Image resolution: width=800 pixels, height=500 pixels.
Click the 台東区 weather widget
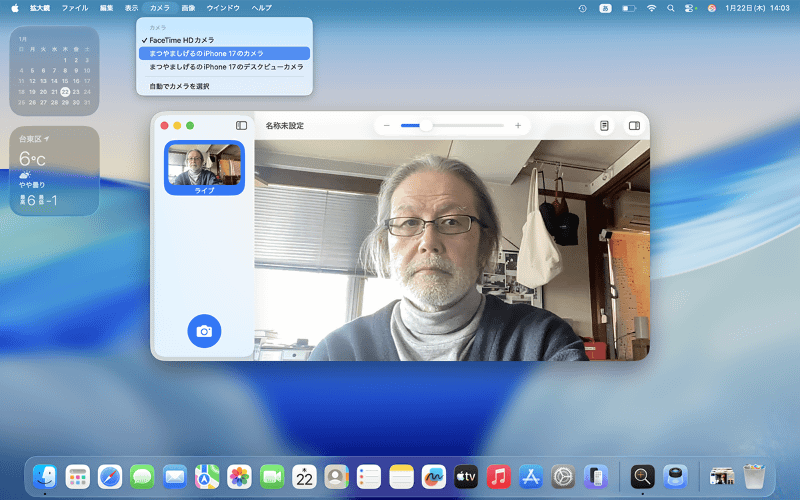point(54,171)
